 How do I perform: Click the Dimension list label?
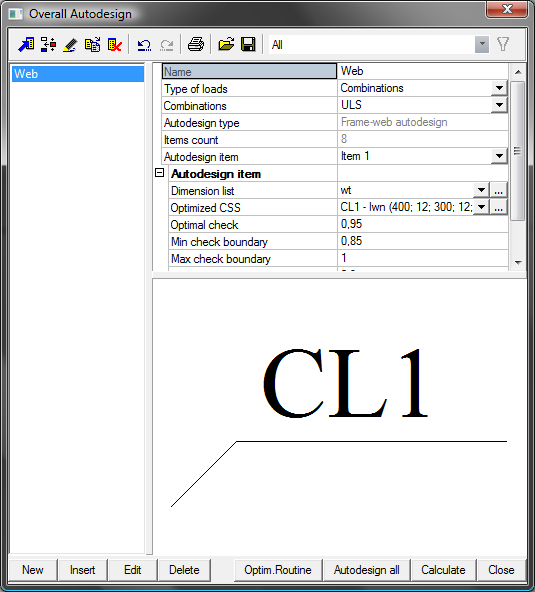click(x=203, y=191)
